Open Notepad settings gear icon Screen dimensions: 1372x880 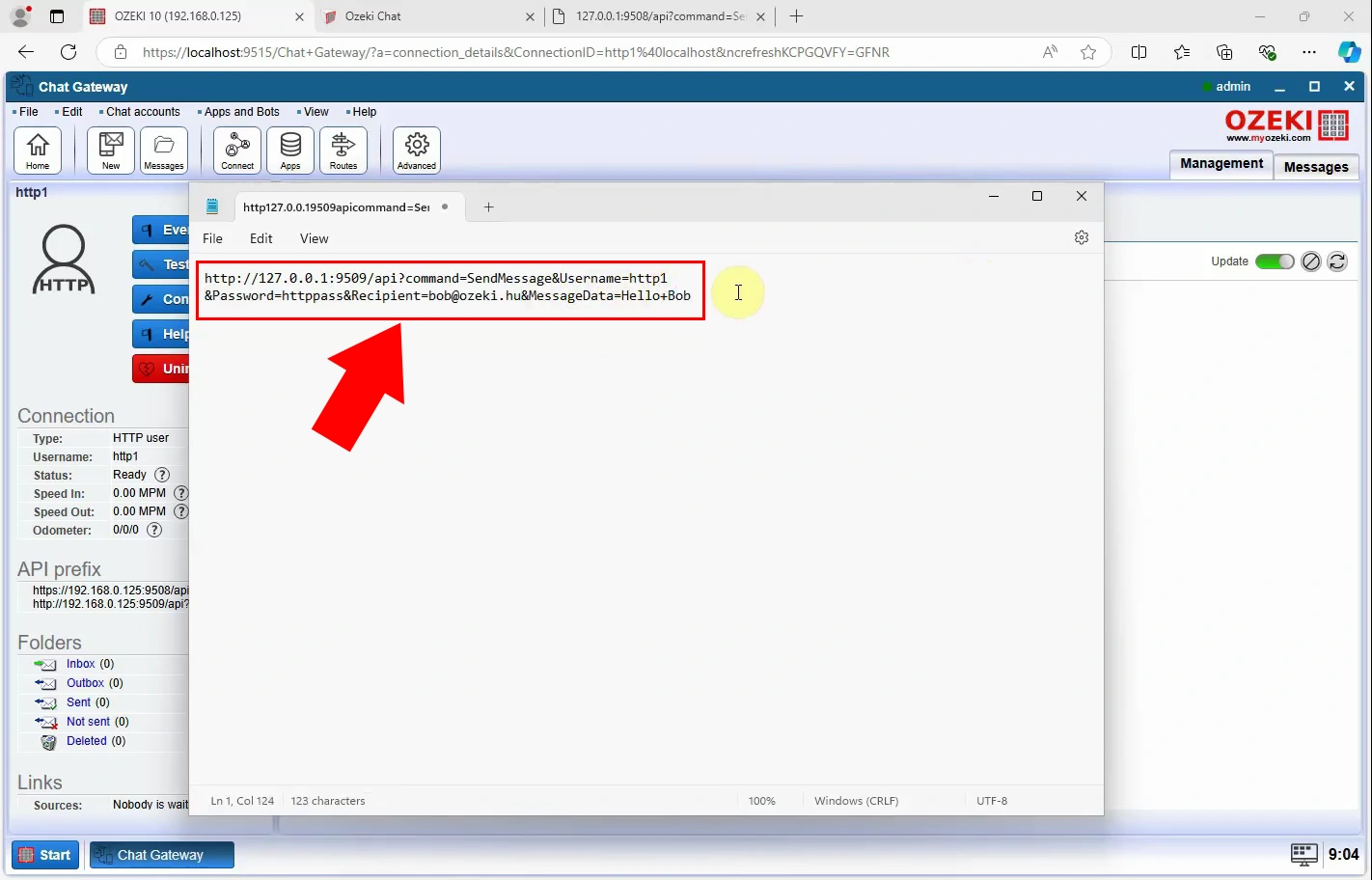(1082, 237)
